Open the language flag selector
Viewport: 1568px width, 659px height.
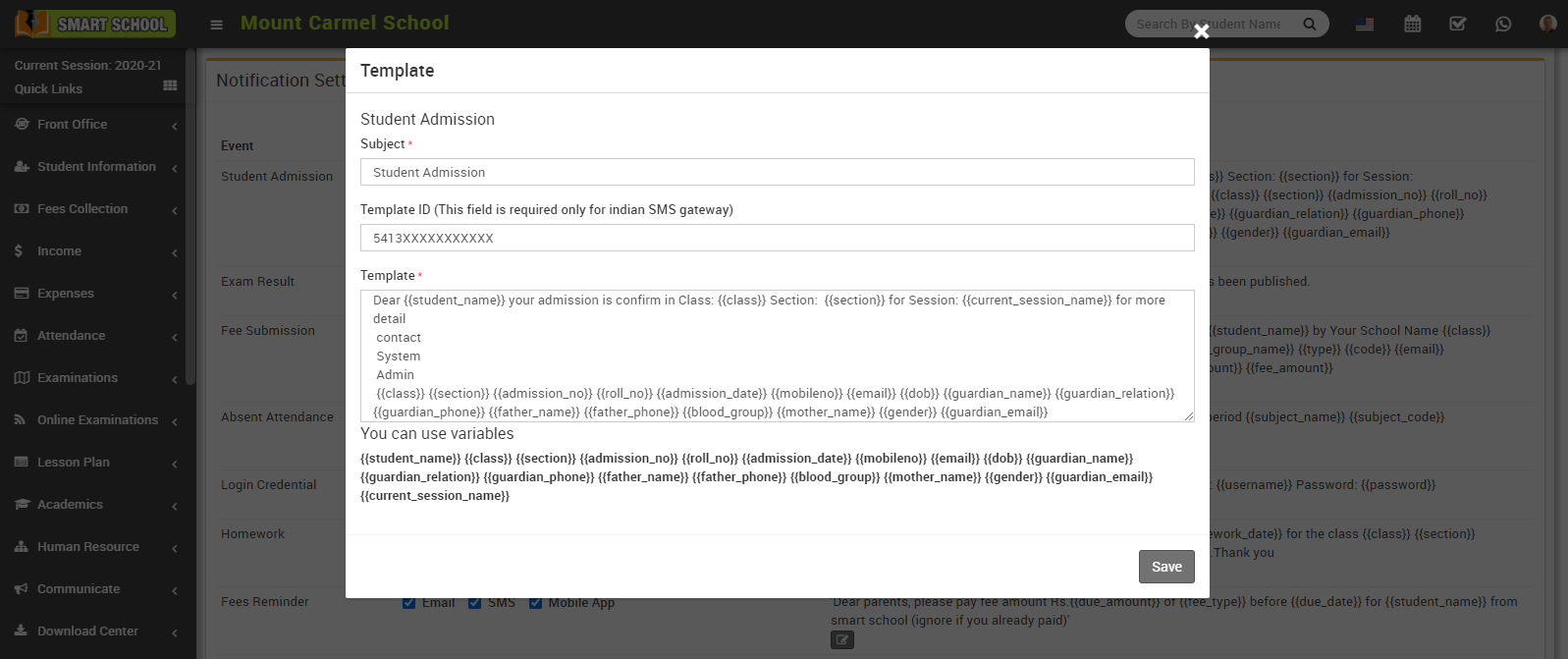tap(1365, 23)
